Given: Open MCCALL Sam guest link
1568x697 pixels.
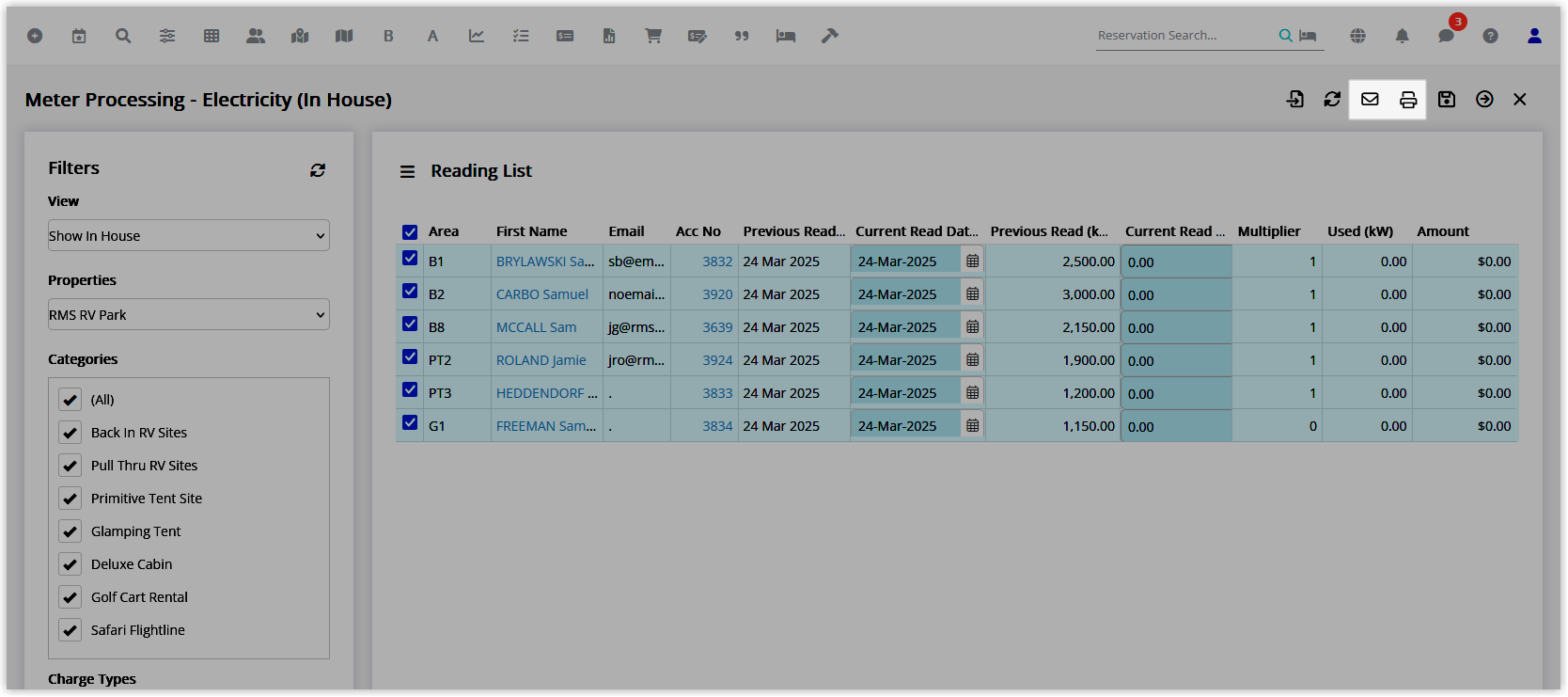Looking at the screenshot, I should [x=537, y=327].
